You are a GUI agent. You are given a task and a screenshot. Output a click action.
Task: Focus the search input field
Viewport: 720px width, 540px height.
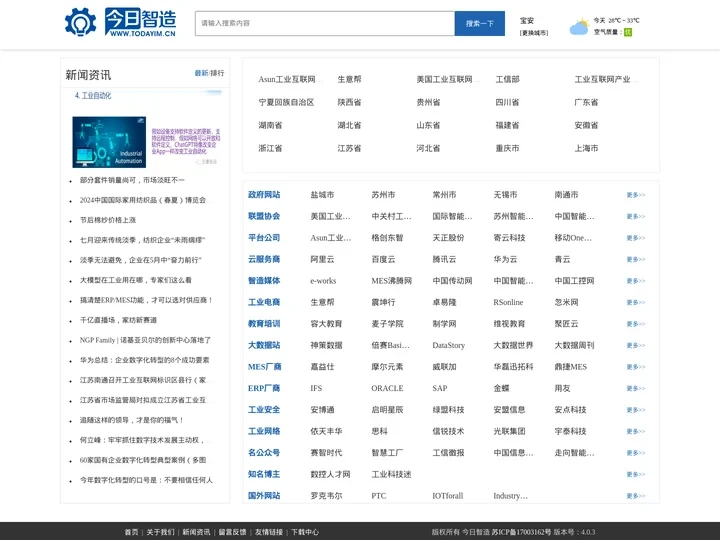point(325,23)
